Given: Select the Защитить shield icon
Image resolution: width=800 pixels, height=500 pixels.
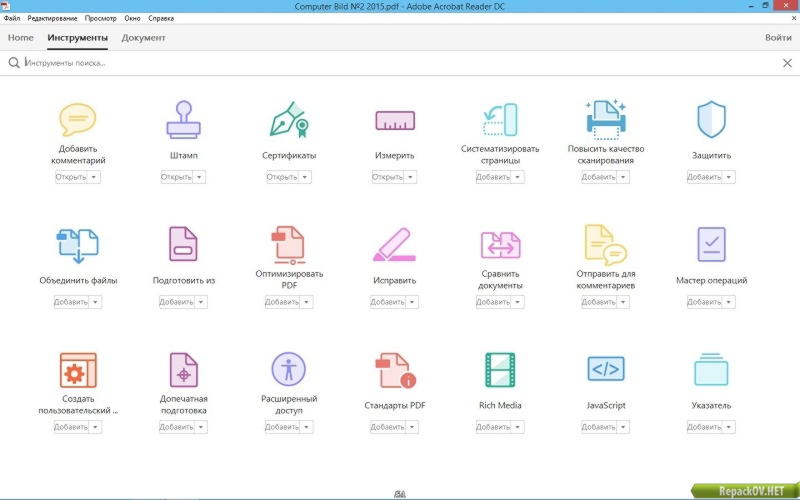Looking at the screenshot, I should tap(711, 119).
